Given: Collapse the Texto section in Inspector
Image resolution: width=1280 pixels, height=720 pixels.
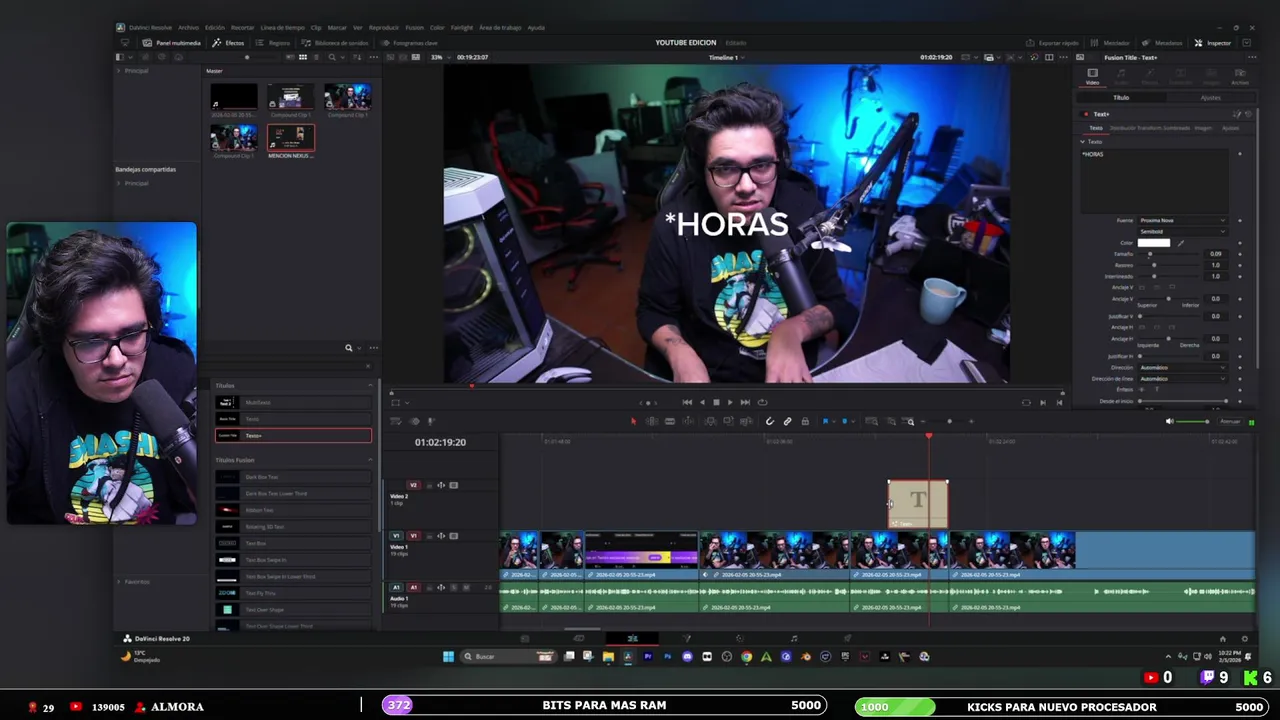Looking at the screenshot, I should click(x=1082, y=142).
